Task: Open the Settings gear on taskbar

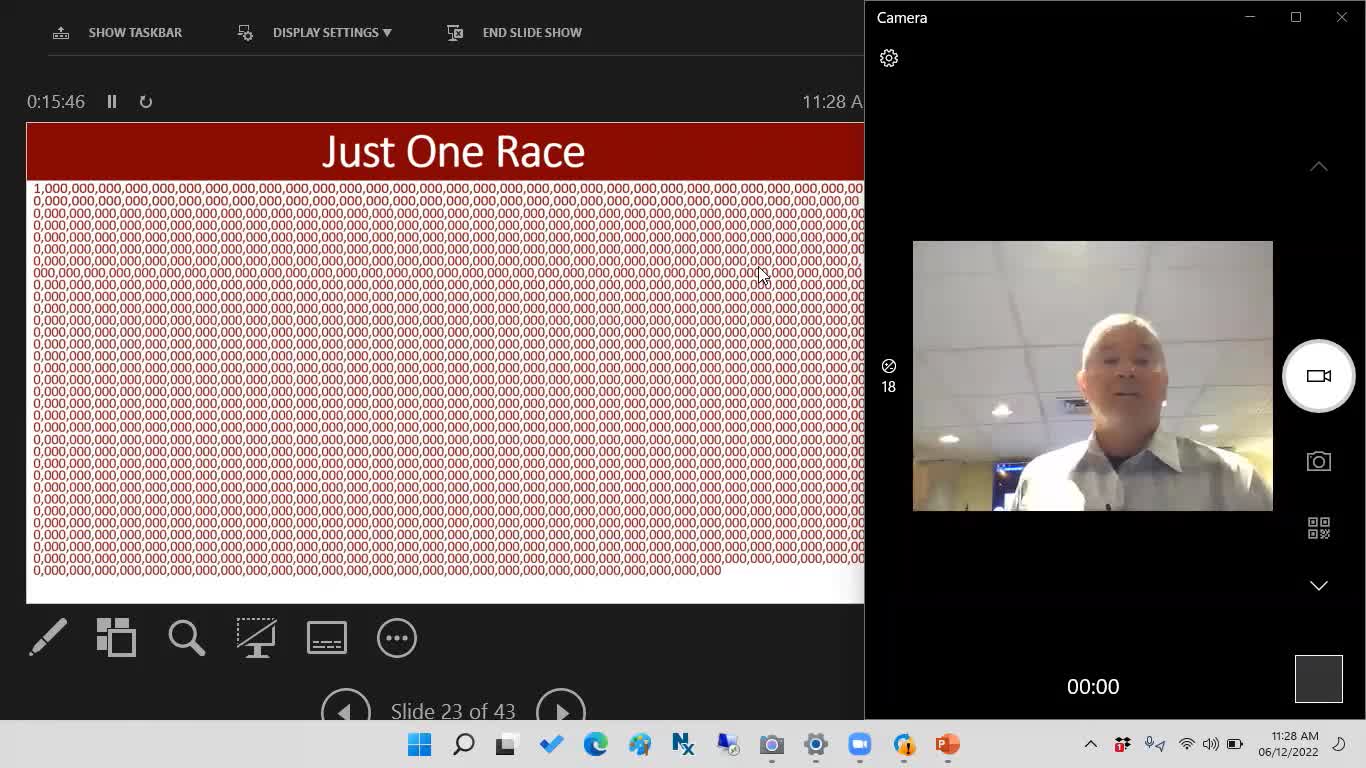Action: [x=815, y=744]
